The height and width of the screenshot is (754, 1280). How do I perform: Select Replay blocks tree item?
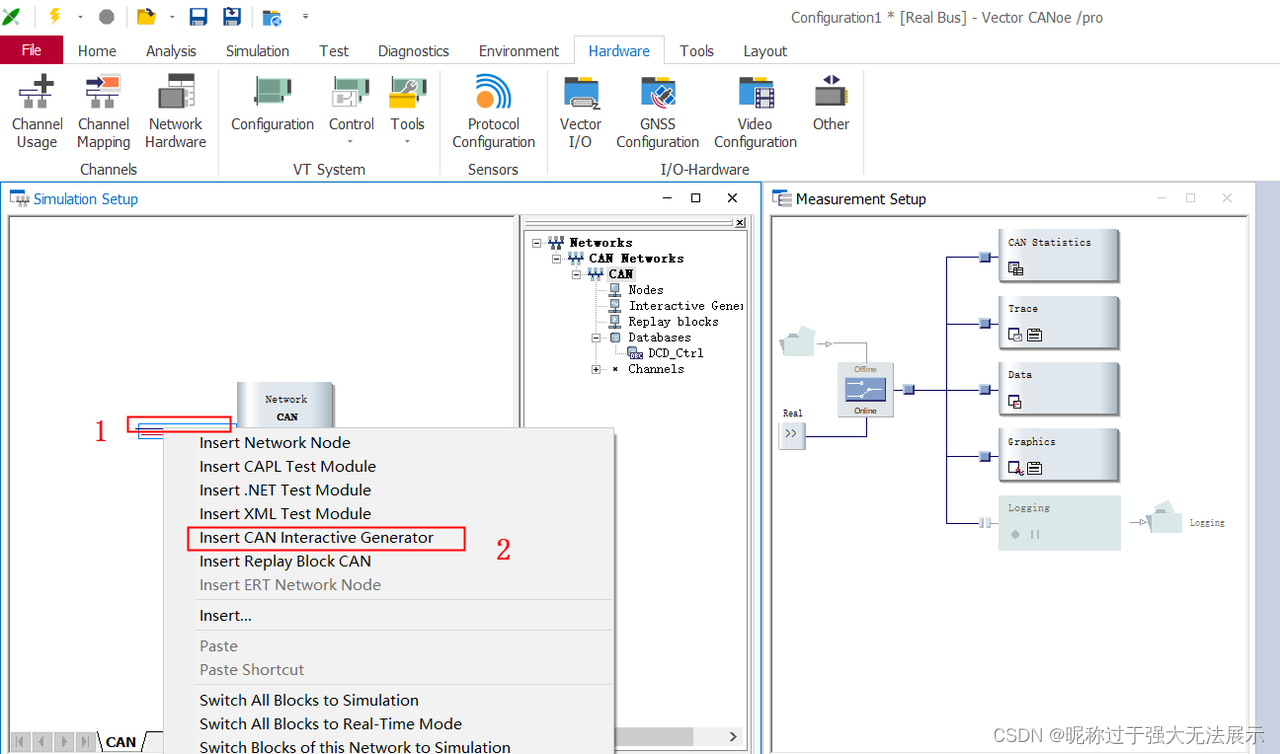click(673, 322)
